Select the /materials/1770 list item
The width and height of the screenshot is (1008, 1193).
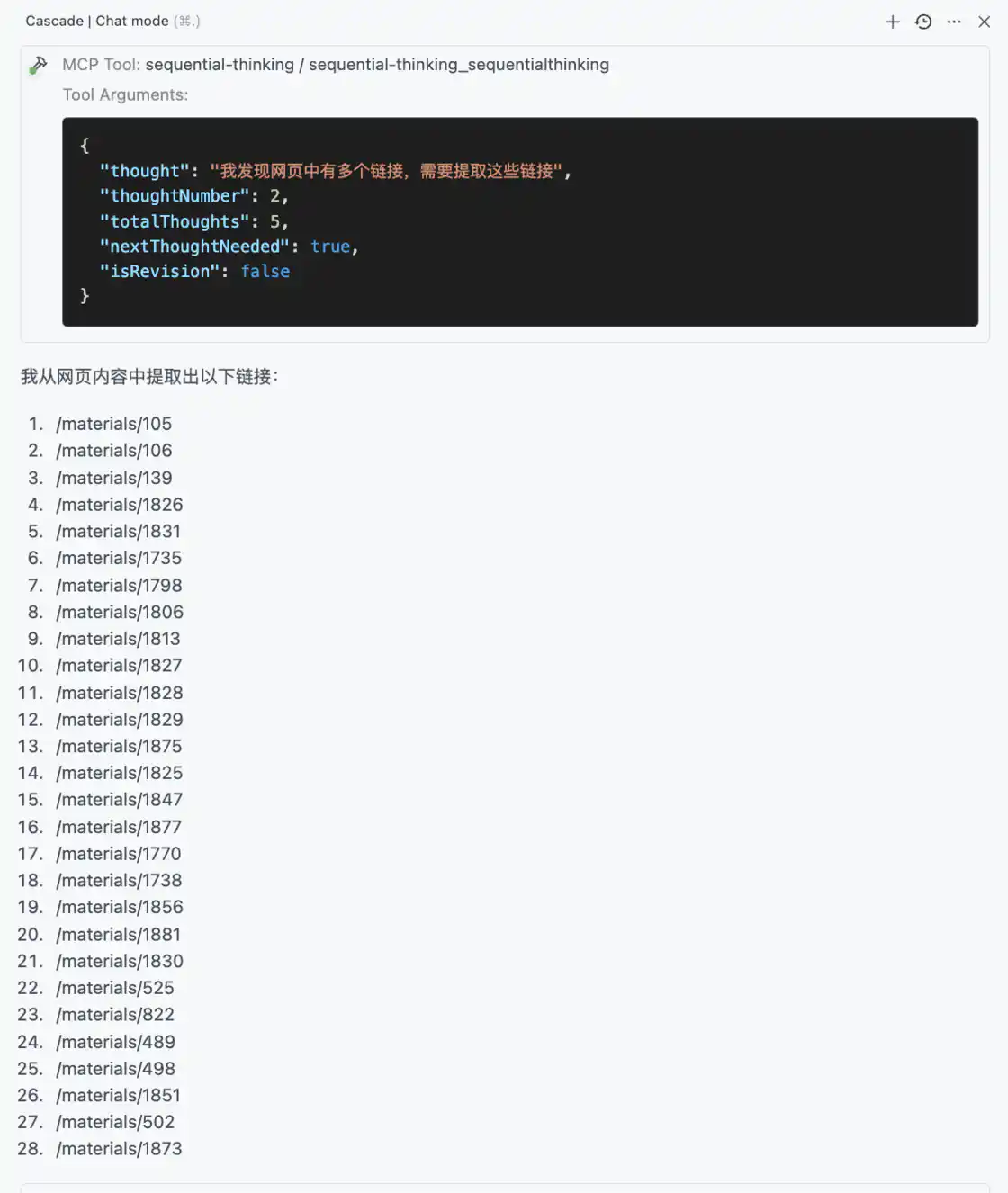click(119, 854)
